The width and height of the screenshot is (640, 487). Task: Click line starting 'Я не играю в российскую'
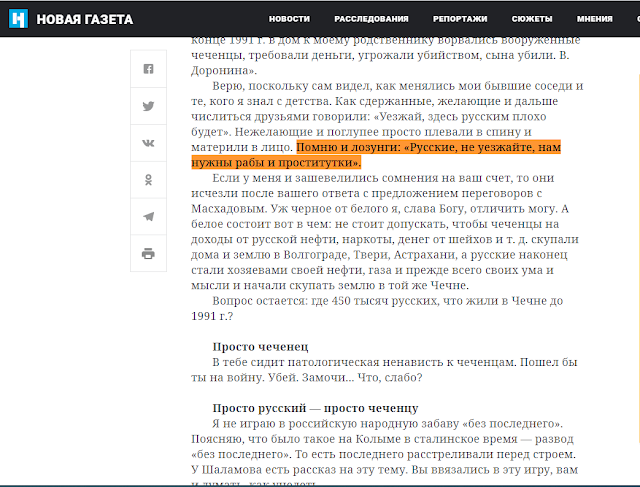coord(387,423)
